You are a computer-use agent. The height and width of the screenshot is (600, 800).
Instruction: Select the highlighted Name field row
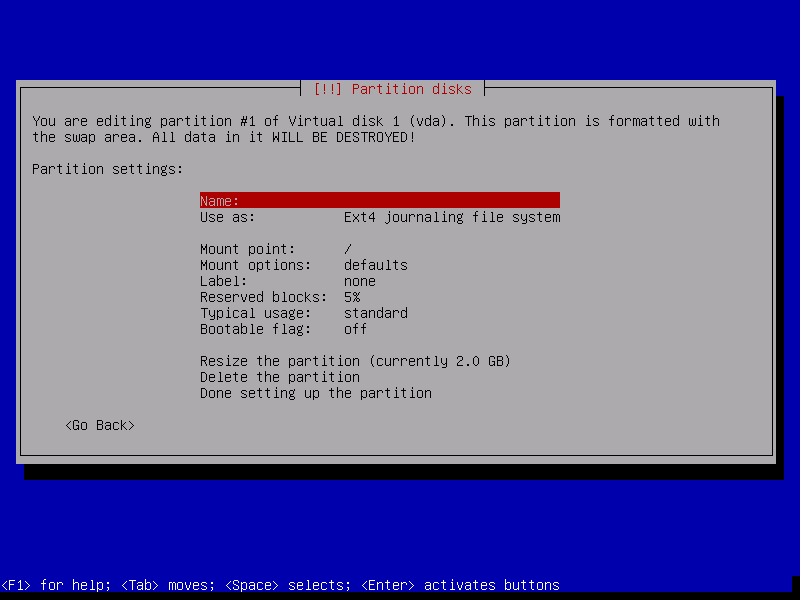(x=379, y=201)
